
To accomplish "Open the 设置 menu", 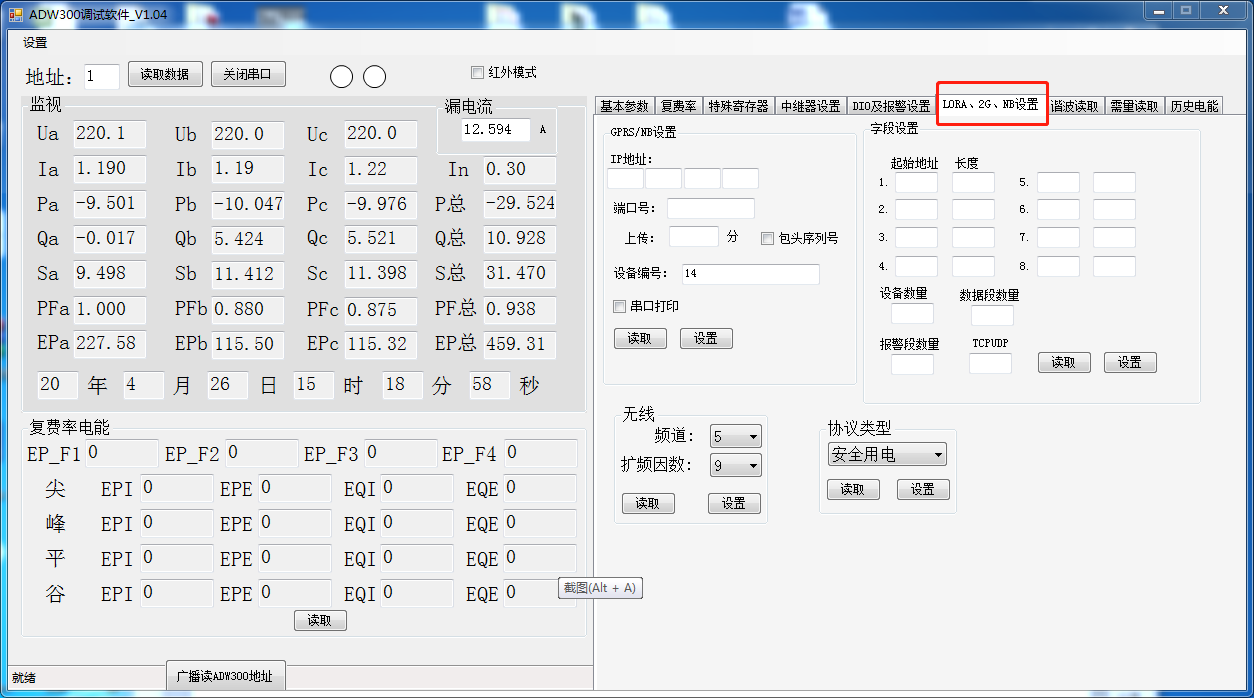I will (35, 43).
